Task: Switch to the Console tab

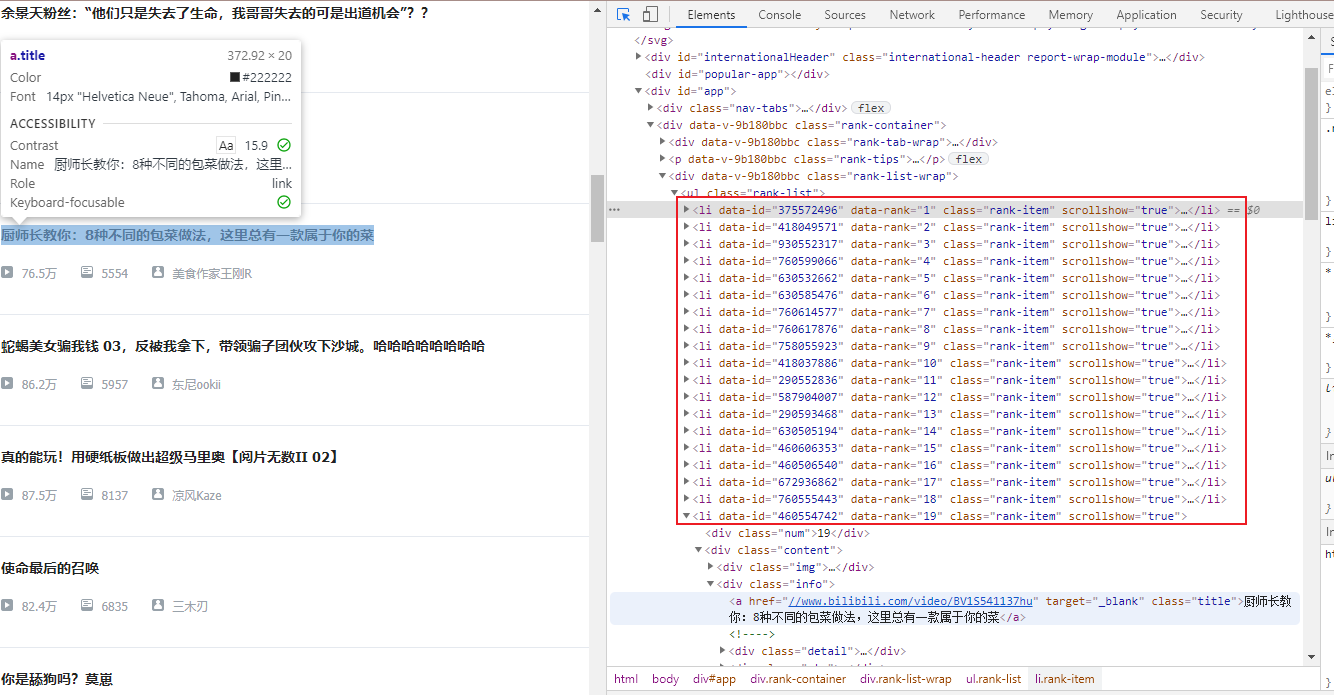Action: [x=779, y=15]
